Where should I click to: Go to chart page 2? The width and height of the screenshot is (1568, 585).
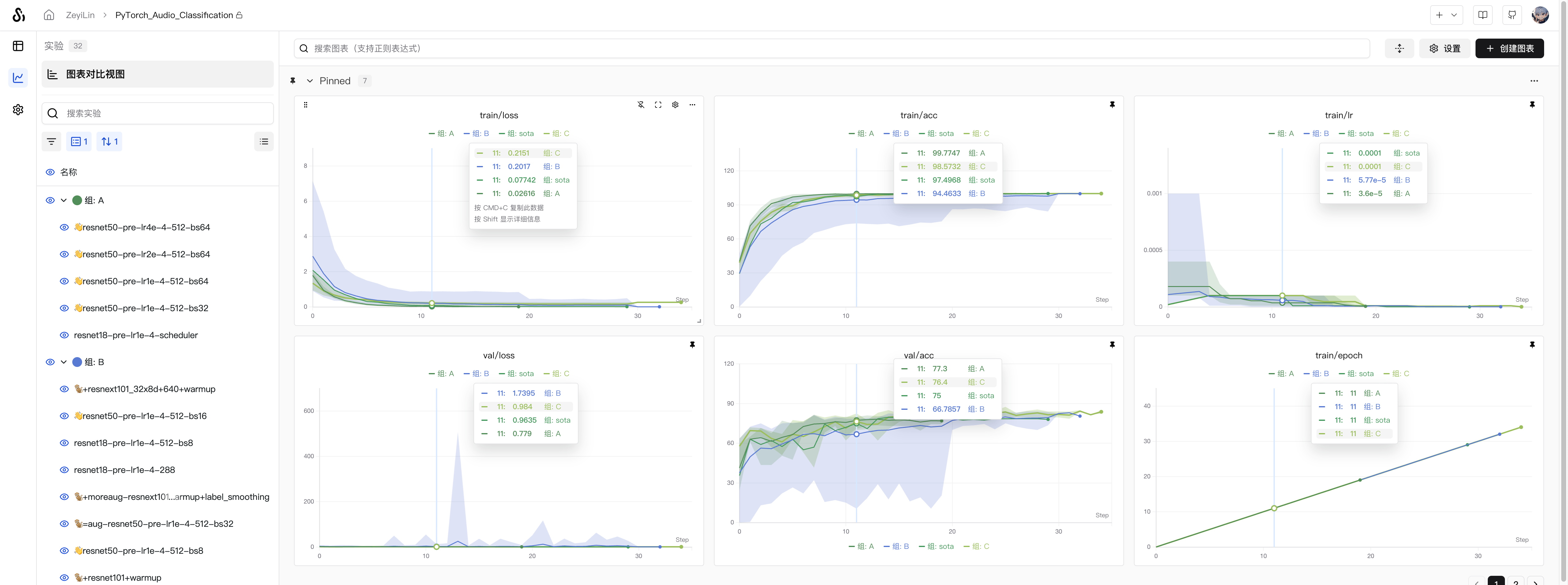pyautogui.click(x=1515, y=581)
